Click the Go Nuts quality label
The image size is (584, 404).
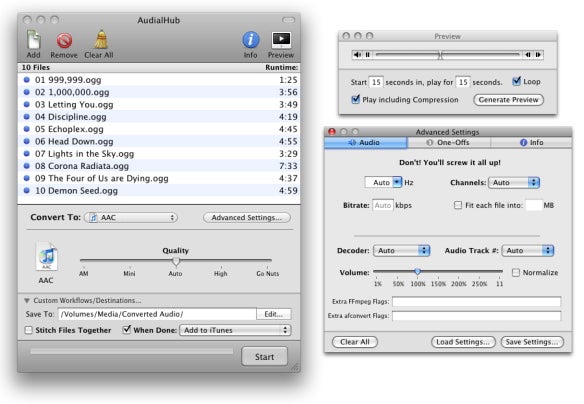click(x=267, y=273)
